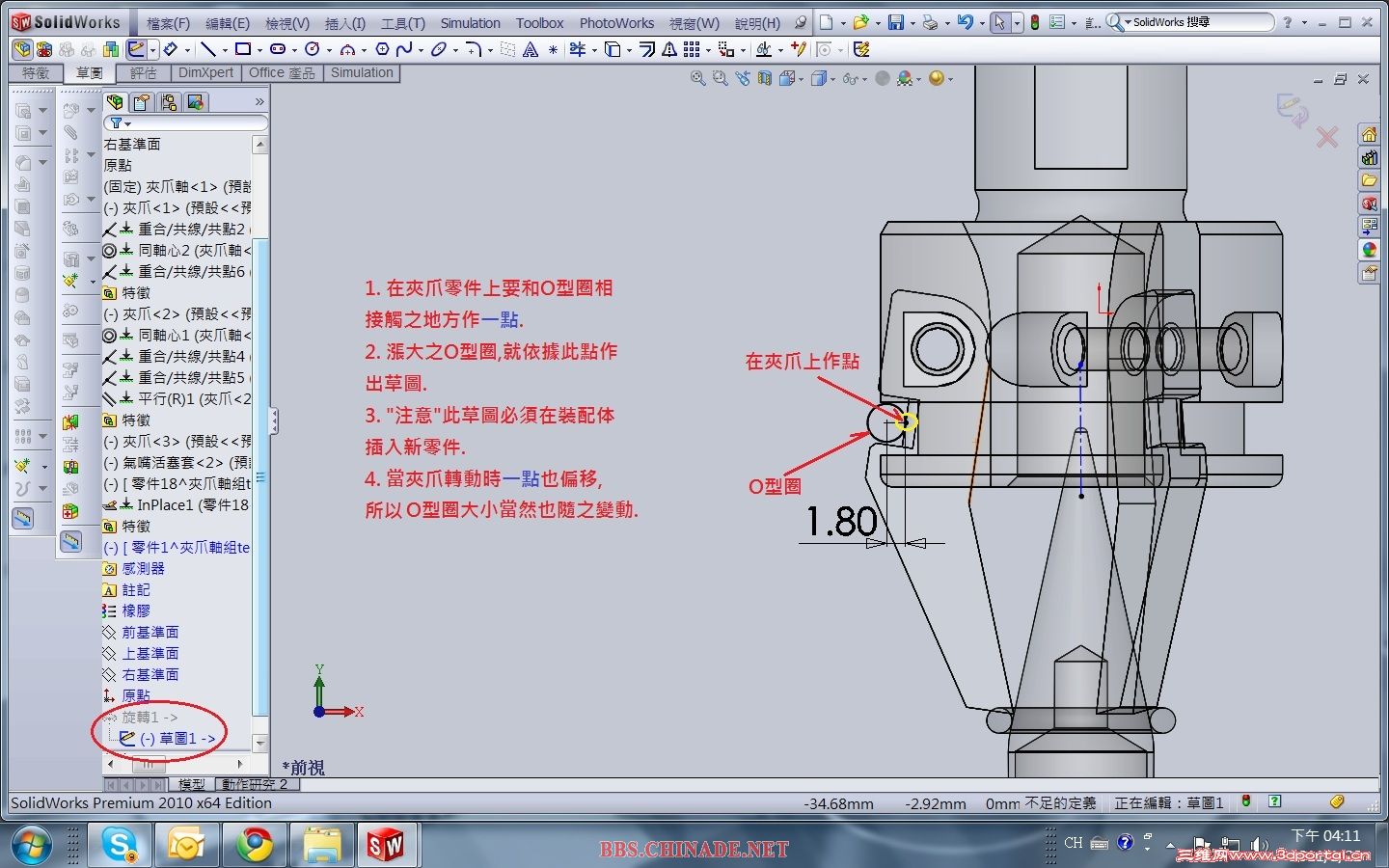Switch to the 評估 tab
Viewport: 1389px width, 868px height.
(x=144, y=73)
